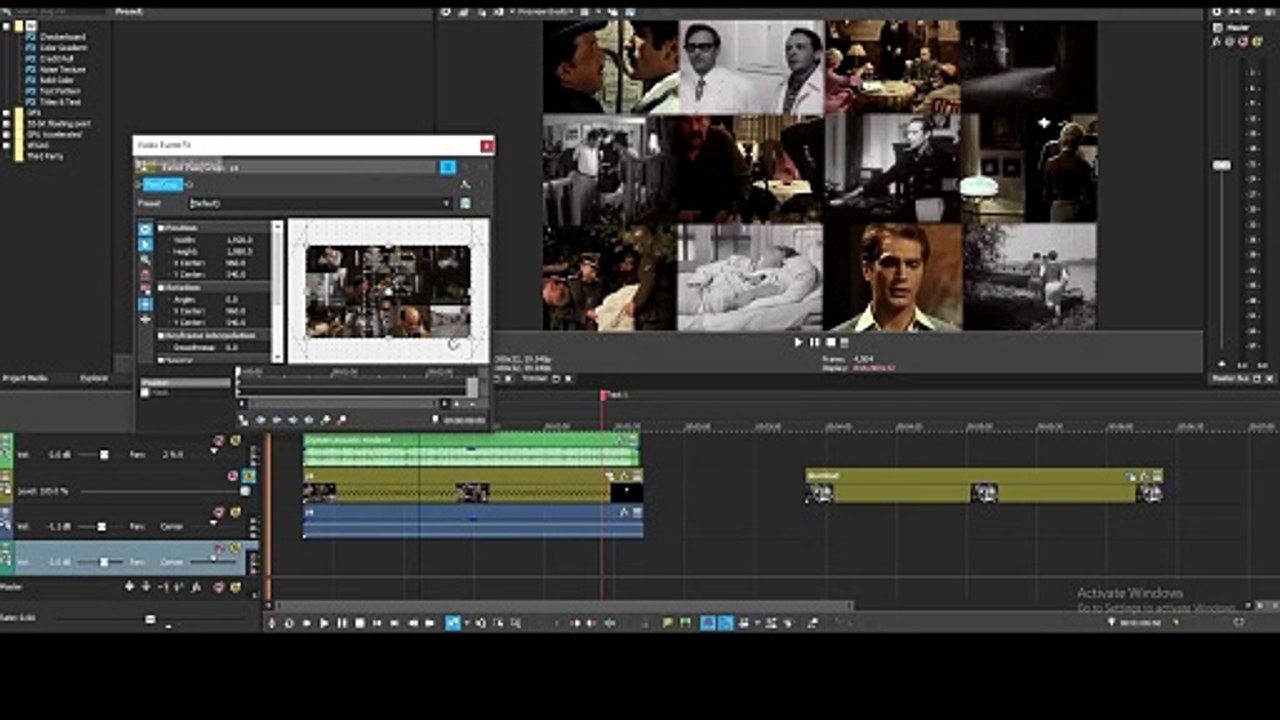Click the Angle value under Rotation
The height and width of the screenshot is (720, 1280).
tap(232, 300)
